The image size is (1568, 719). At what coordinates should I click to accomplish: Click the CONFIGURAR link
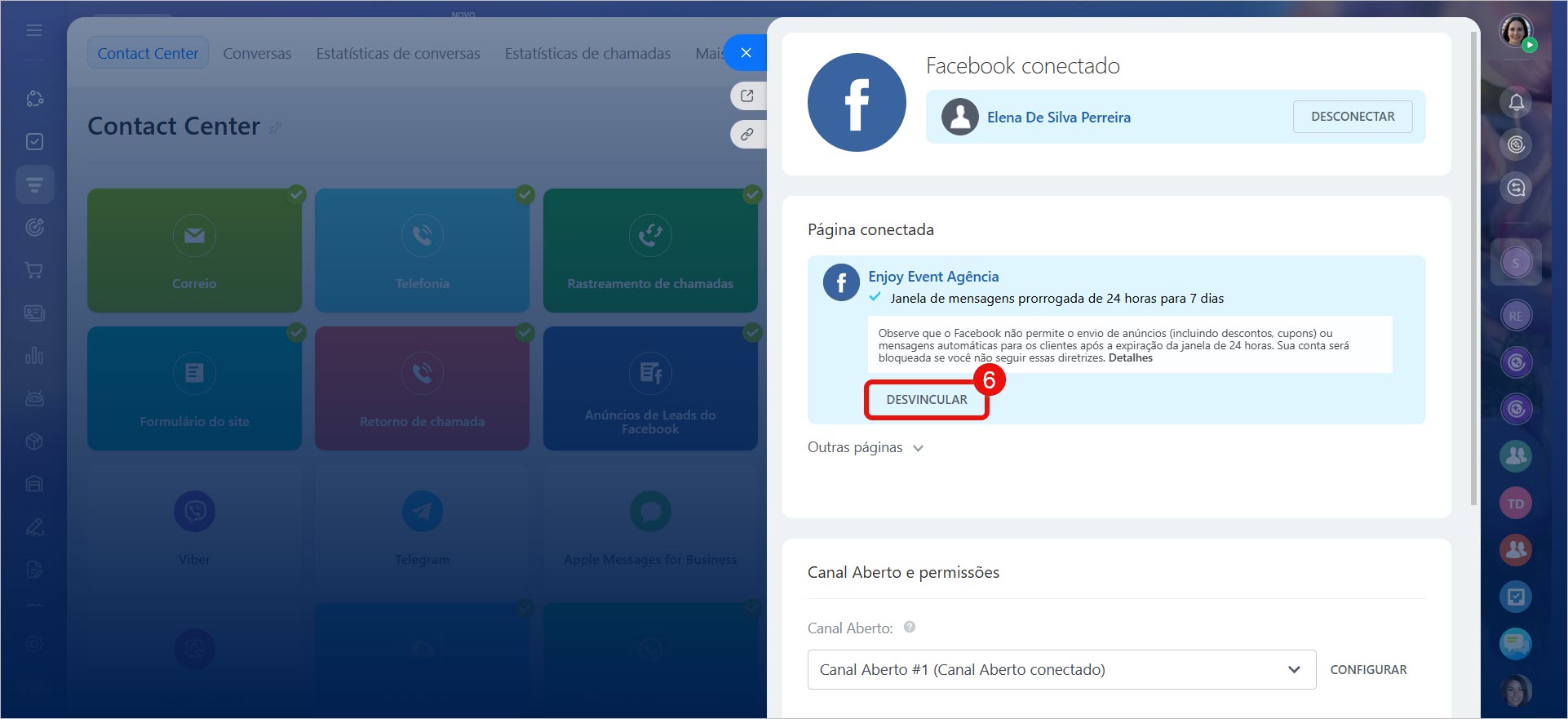(x=1368, y=669)
